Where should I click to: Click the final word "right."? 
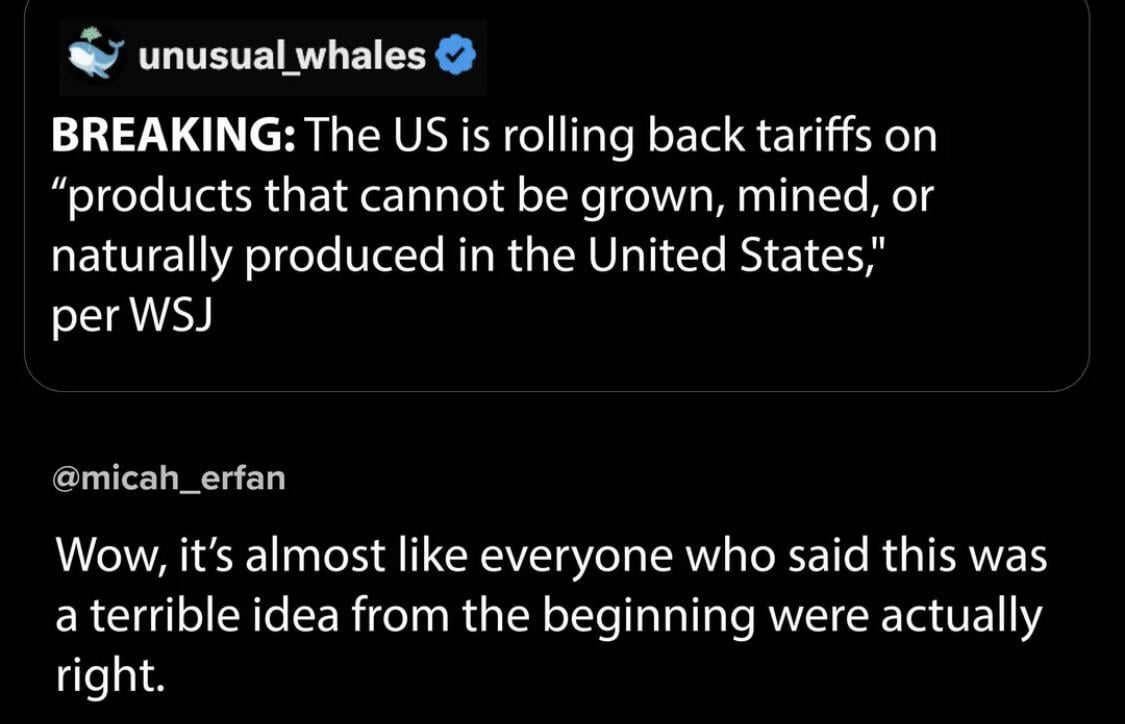[x=106, y=676]
